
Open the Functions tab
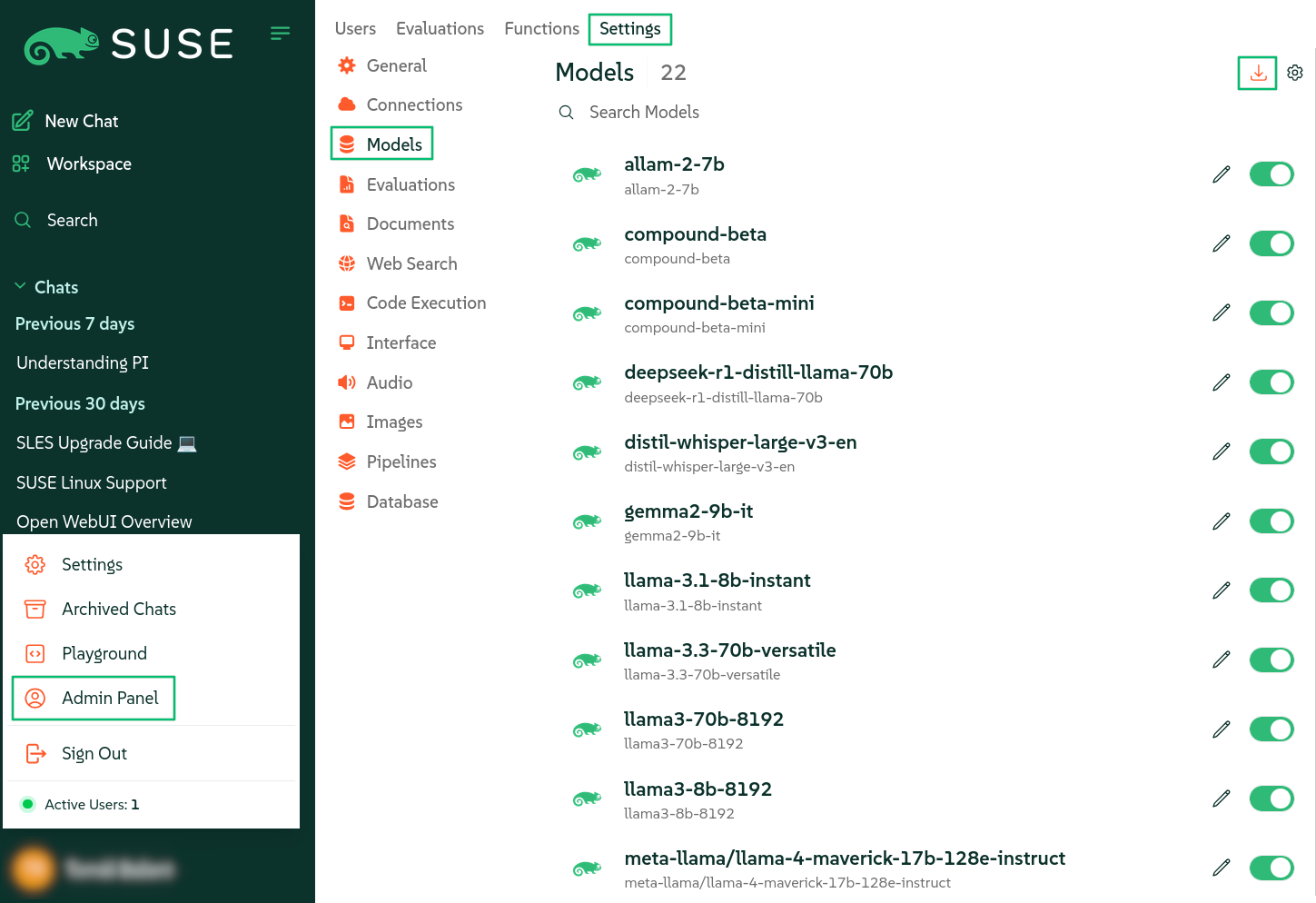click(541, 29)
